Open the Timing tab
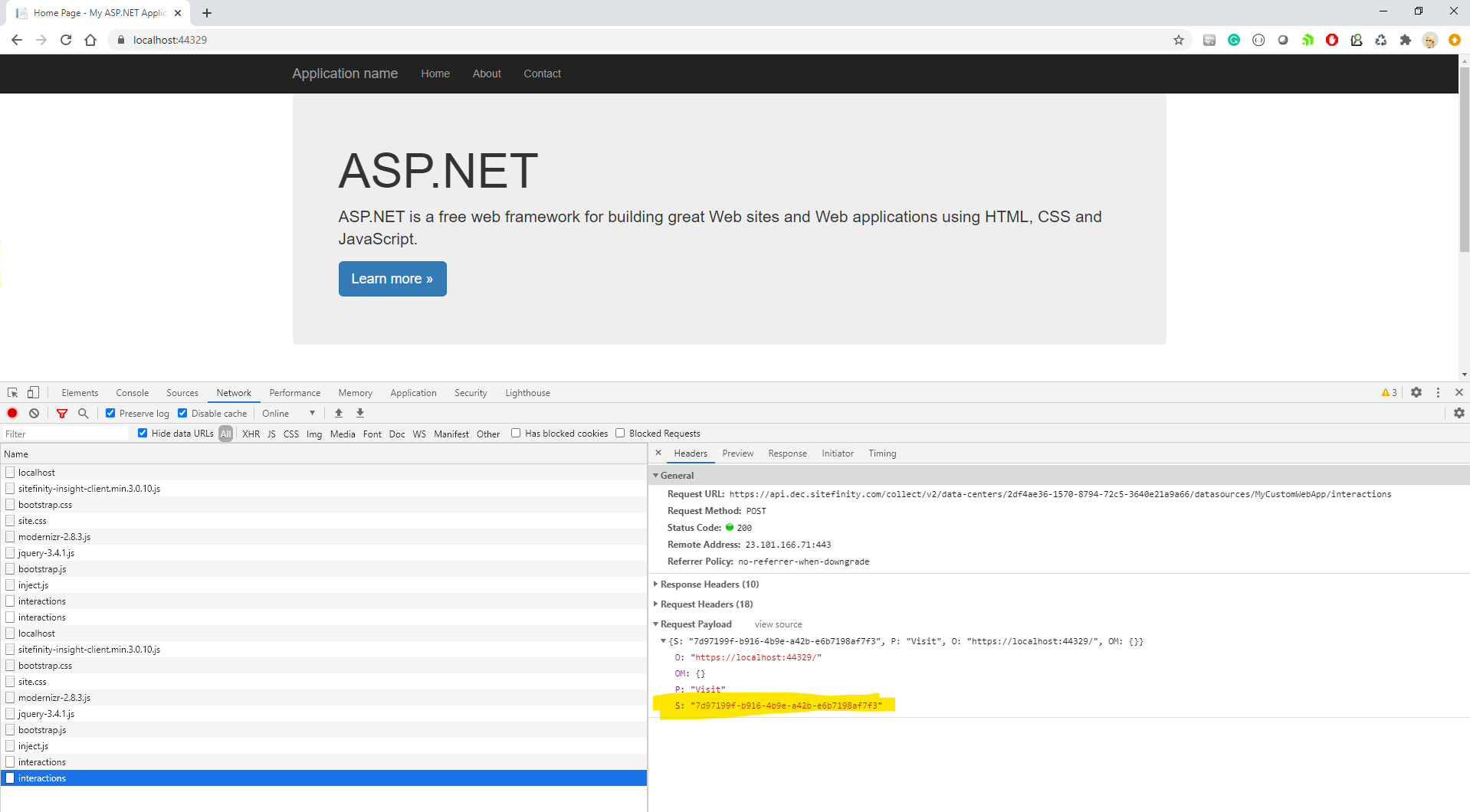 (882, 453)
